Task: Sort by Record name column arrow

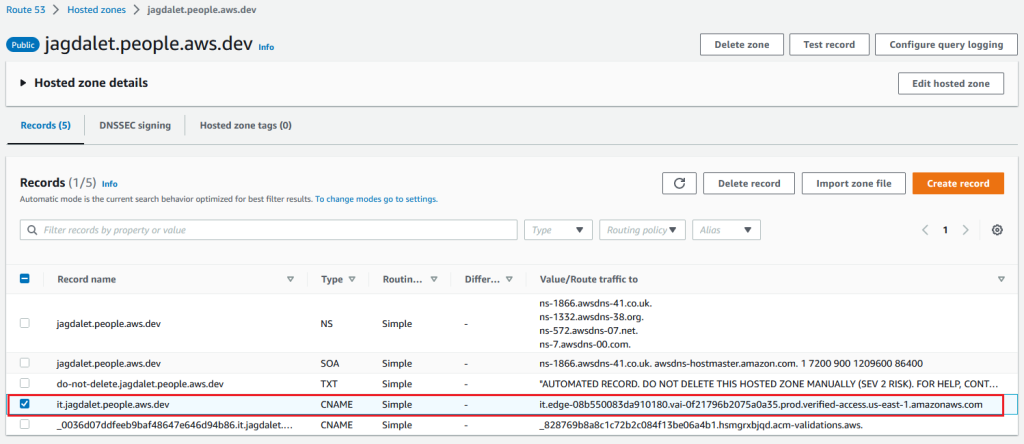Action: click(291, 279)
